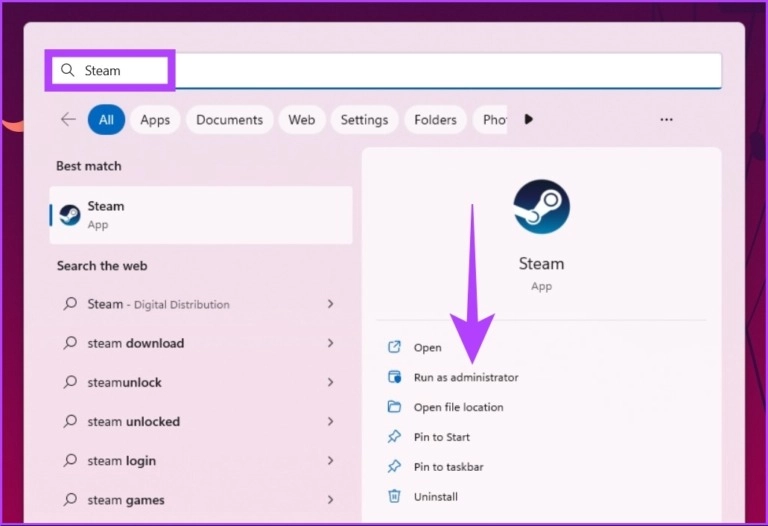Click the search magnifier icon in search box
The width and height of the screenshot is (768, 526).
click(x=68, y=70)
